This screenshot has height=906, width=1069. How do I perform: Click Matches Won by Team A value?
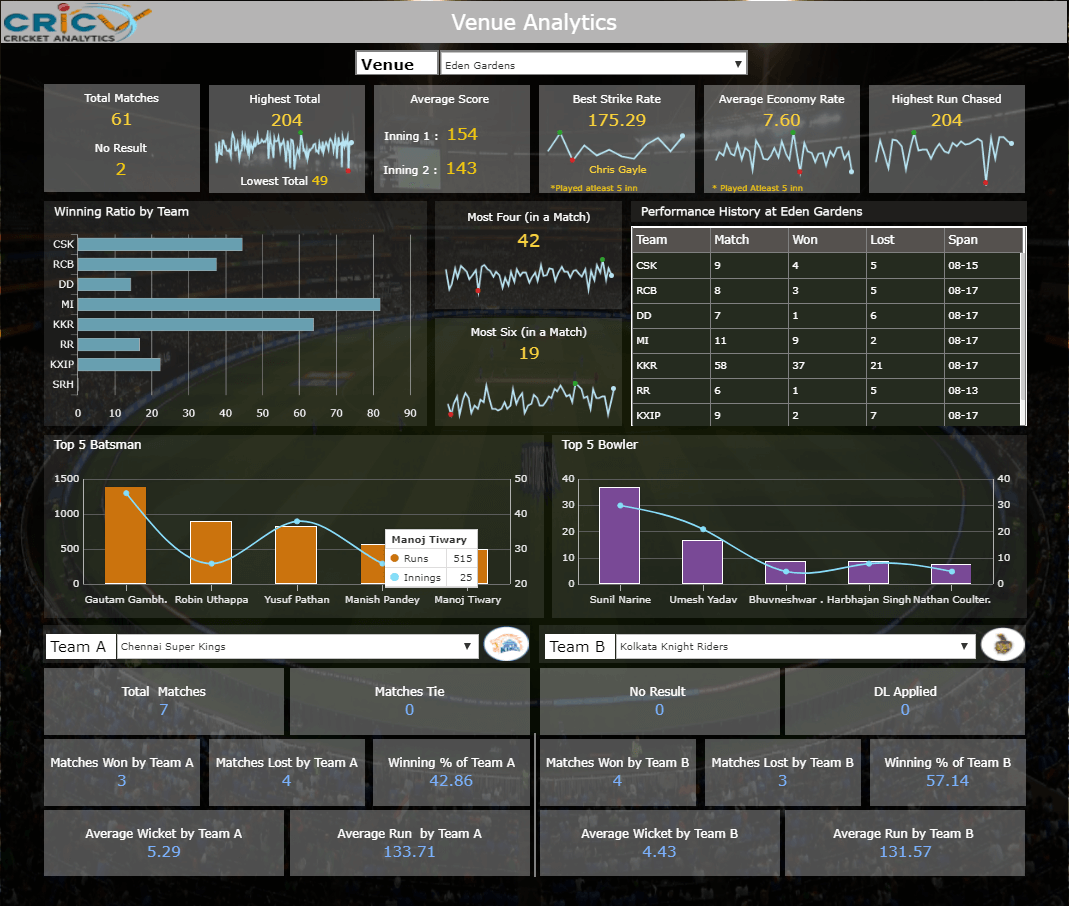[x=121, y=781]
